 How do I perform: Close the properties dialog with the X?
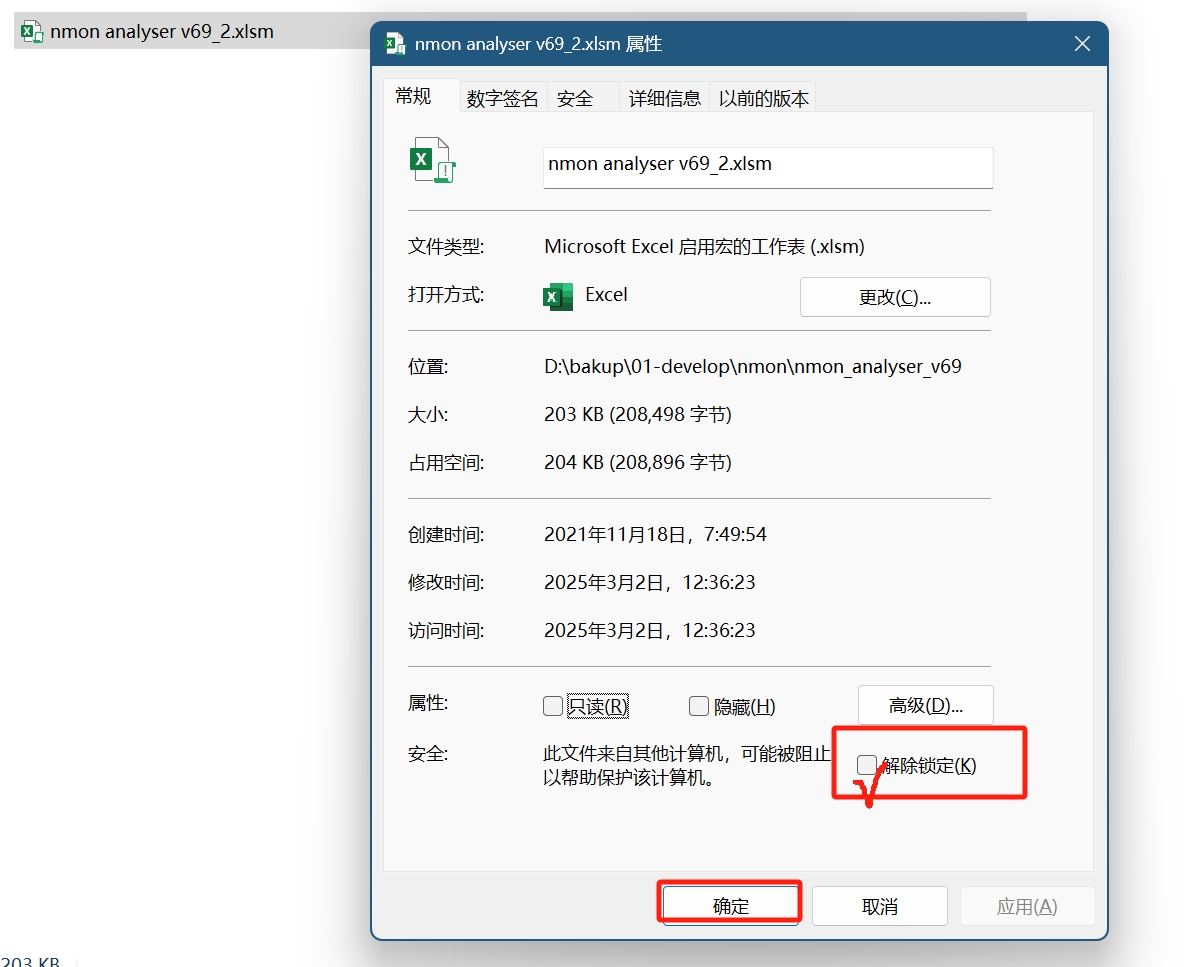[1081, 43]
